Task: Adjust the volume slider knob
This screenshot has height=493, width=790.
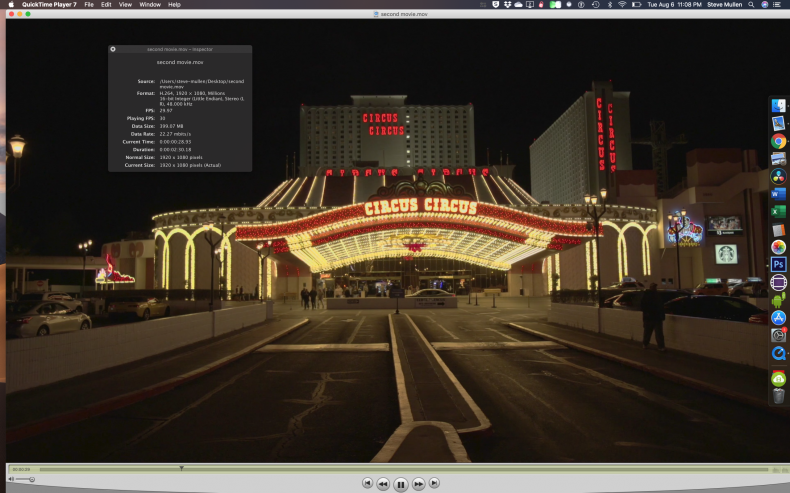Action: pyautogui.click(x=32, y=479)
